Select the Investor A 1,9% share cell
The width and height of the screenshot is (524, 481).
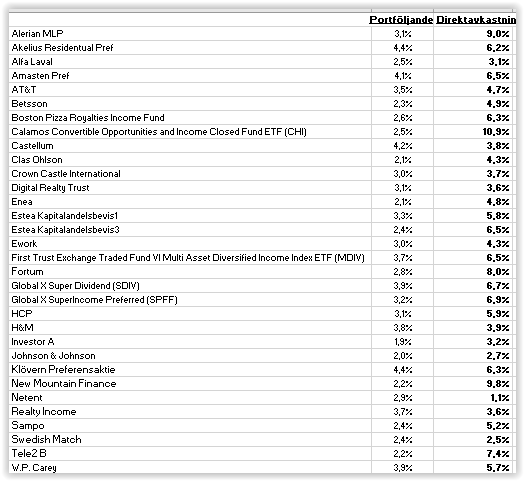pyautogui.click(x=402, y=342)
